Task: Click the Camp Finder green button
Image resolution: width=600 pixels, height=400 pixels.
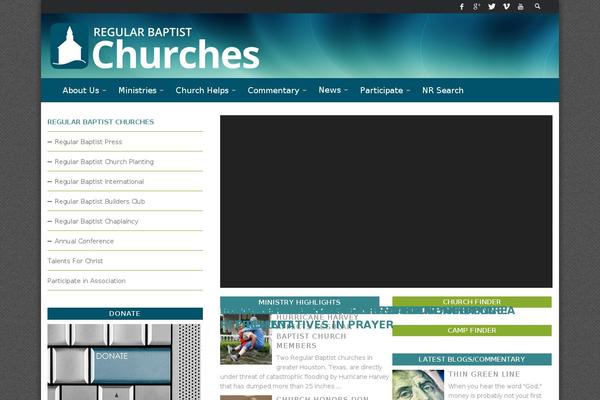Action: (x=472, y=330)
